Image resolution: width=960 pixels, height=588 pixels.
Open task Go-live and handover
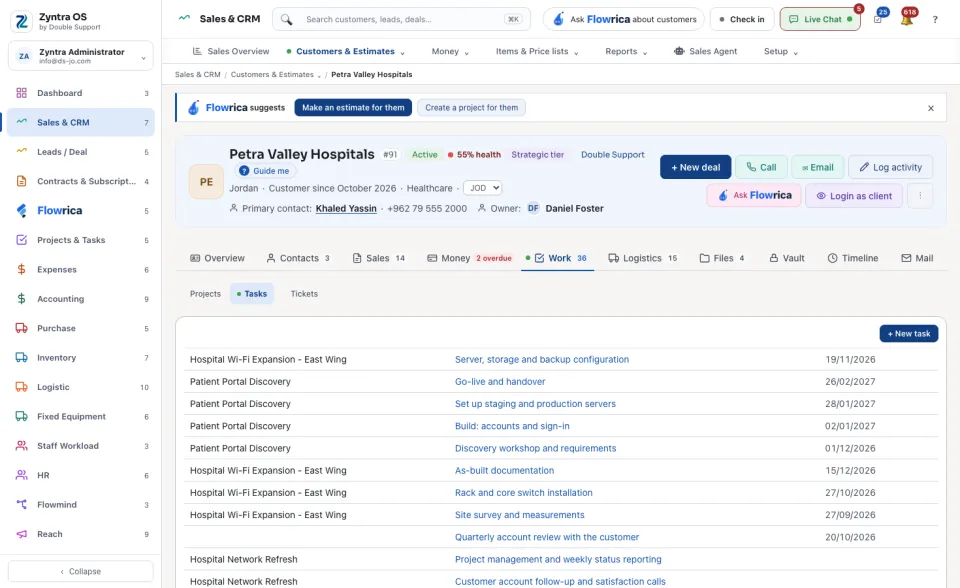pos(500,382)
